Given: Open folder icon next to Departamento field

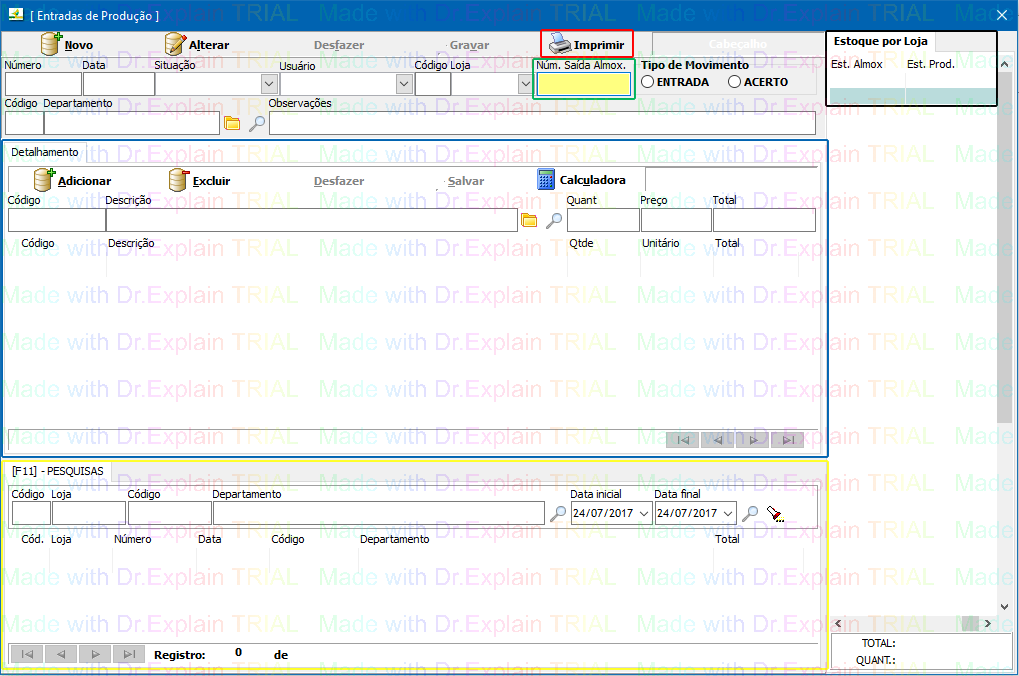Looking at the screenshot, I should tap(233, 123).
